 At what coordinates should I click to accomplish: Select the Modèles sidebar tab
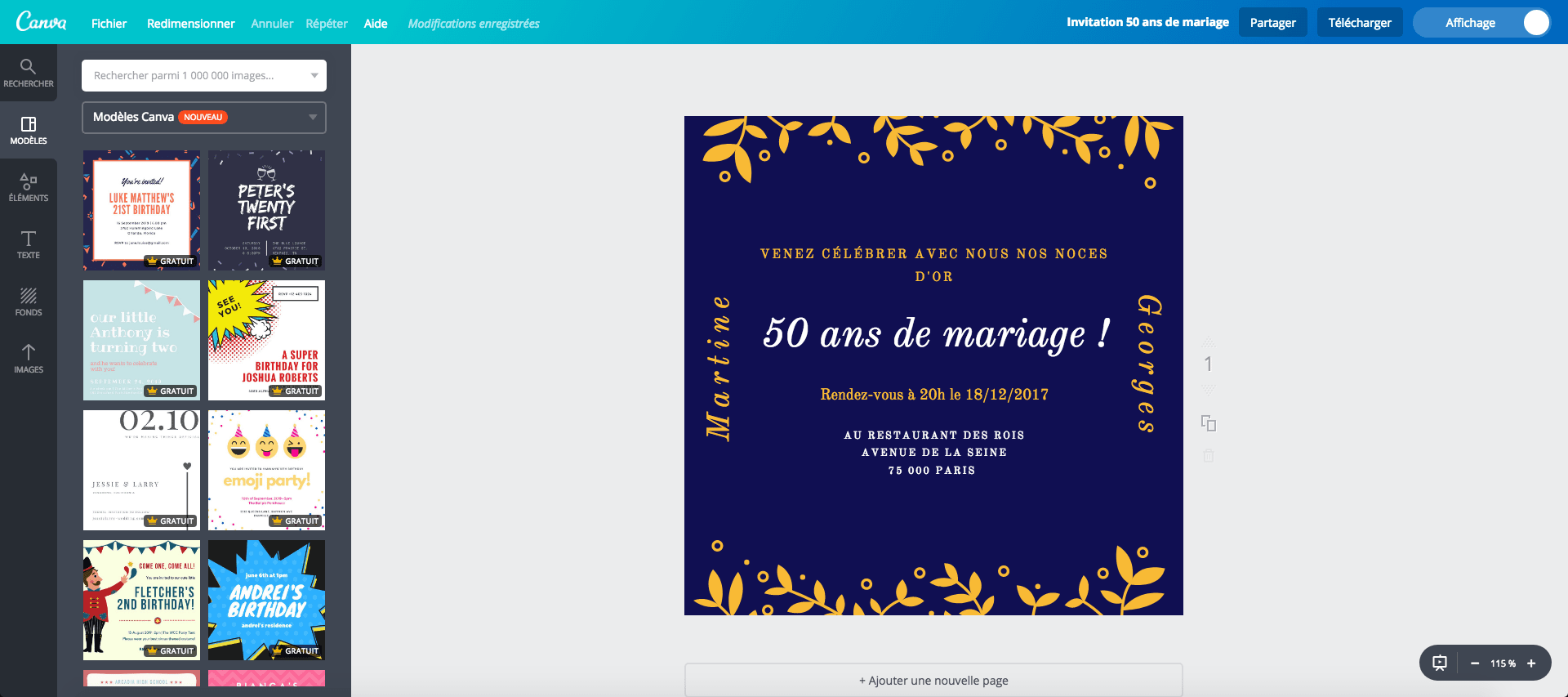click(x=29, y=130)
